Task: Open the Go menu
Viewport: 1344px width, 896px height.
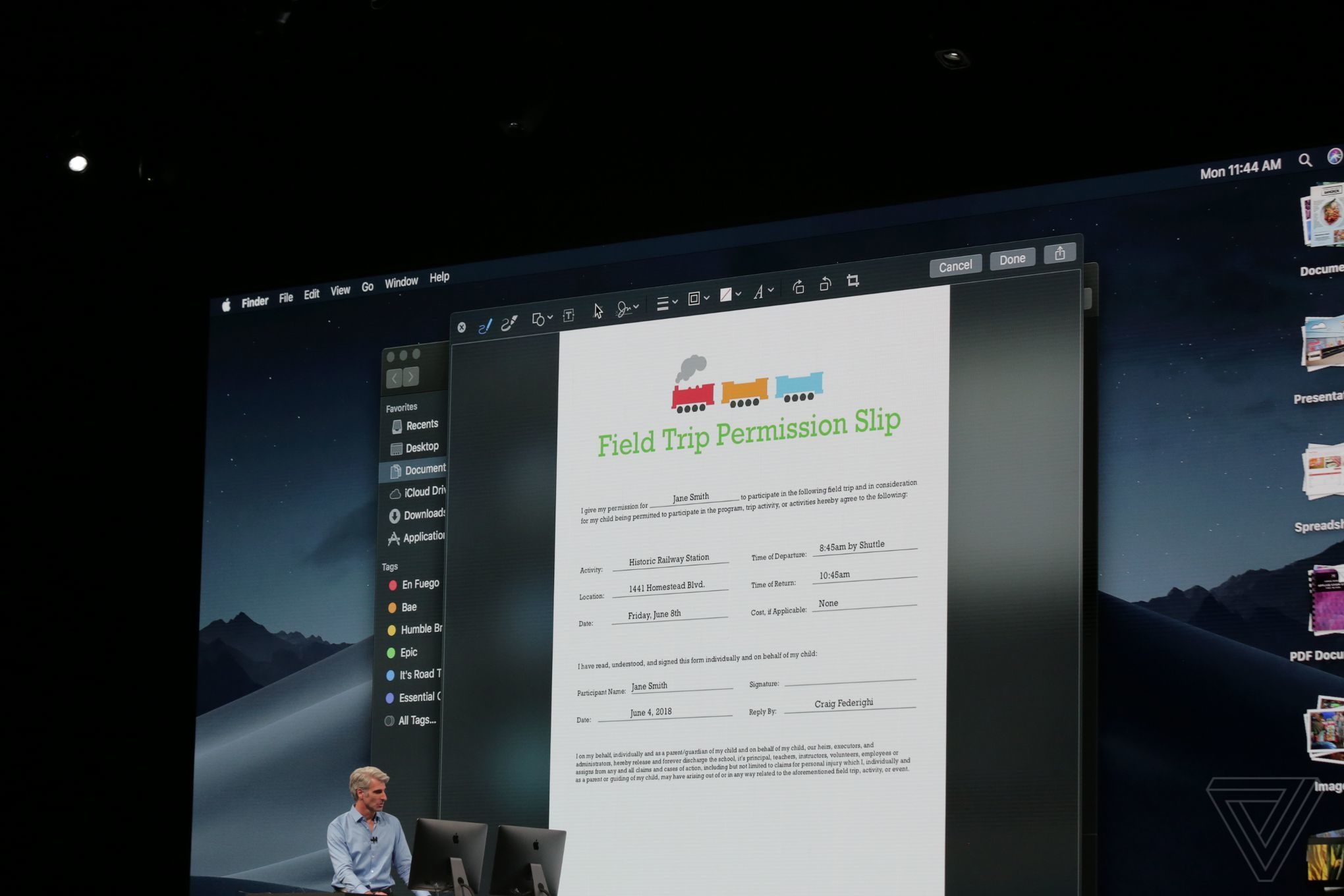Action: coord(367,287)
